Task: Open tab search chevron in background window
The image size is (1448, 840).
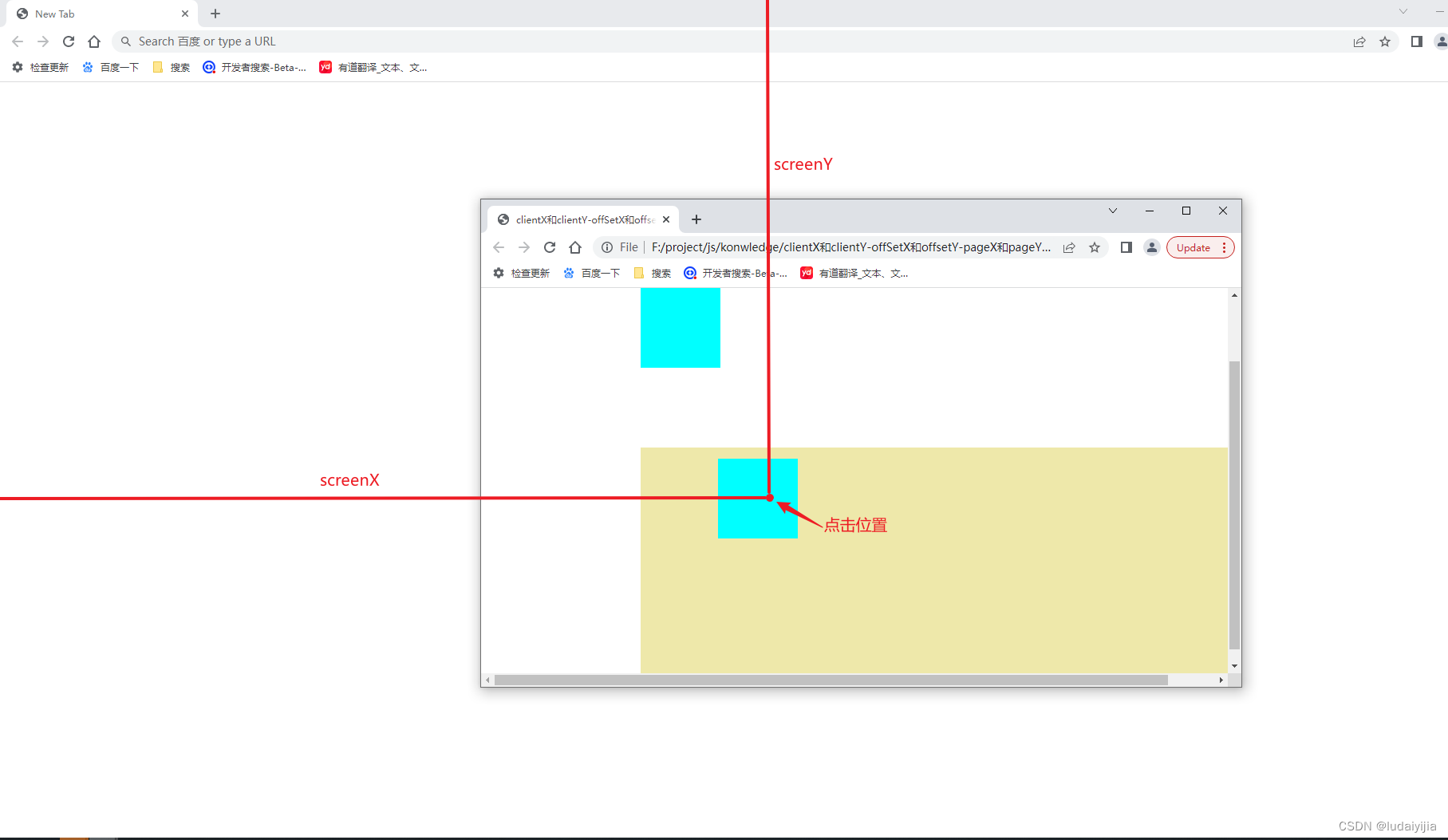Action: [x=1403, y=11]
